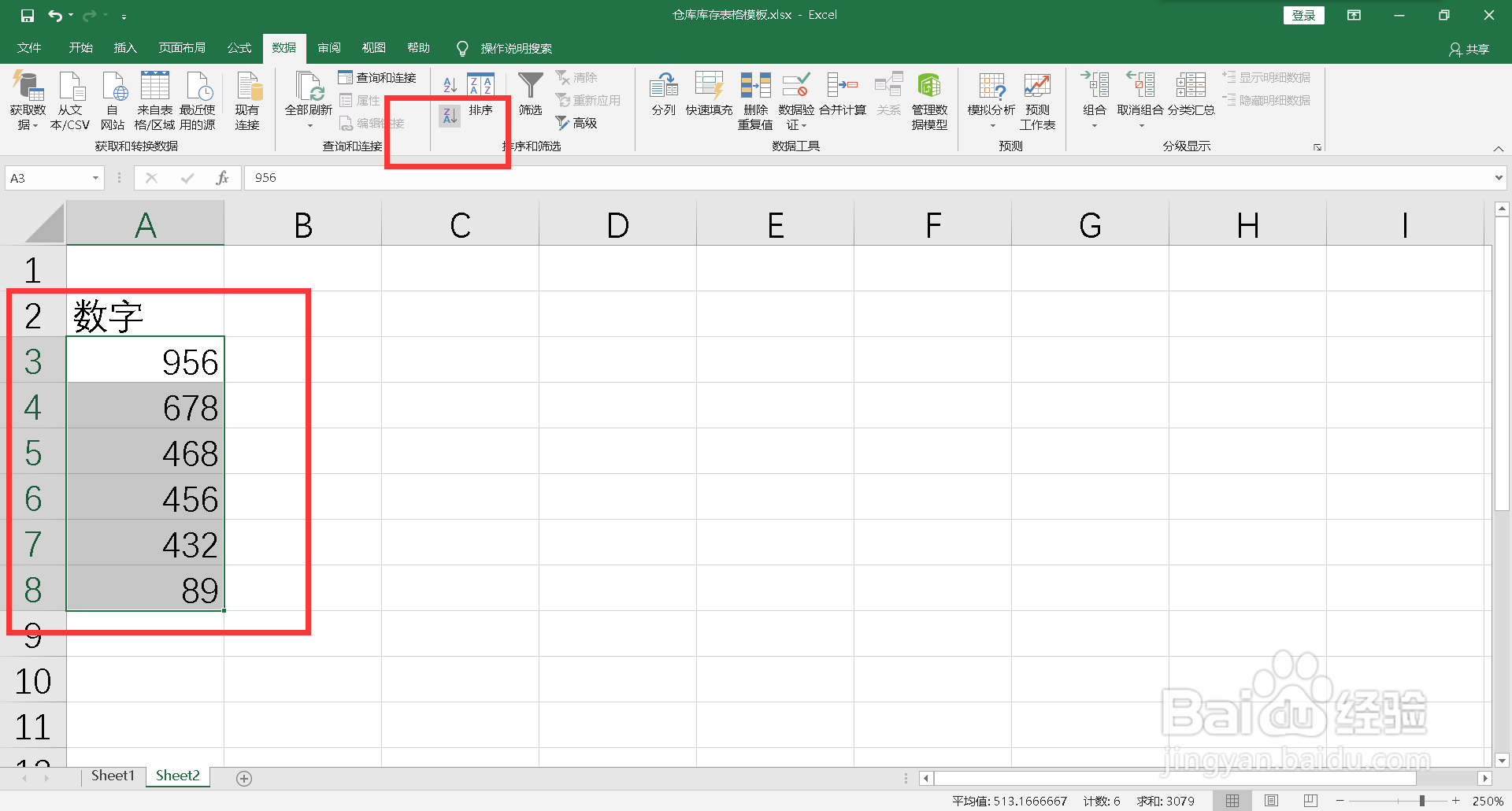Image resolution: width=1512 pixels, height=811 pixels.
Task: Open 最近使用的源
Action: pyautogui.click(x=198, y=101)
